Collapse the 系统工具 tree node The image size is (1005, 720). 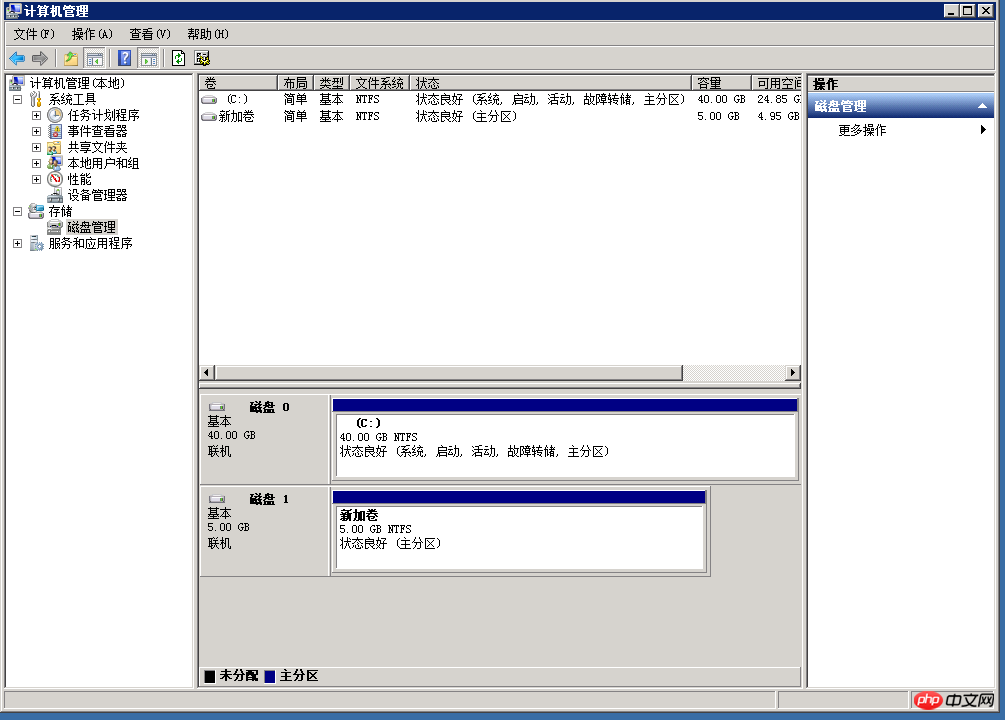click(18, 99)
